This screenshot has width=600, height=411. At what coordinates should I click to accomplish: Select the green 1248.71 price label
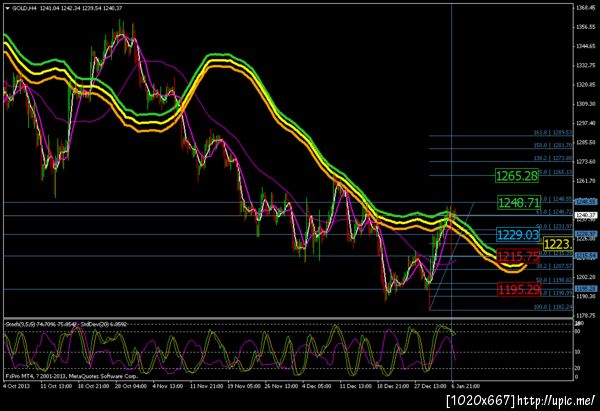coord(519,202)
